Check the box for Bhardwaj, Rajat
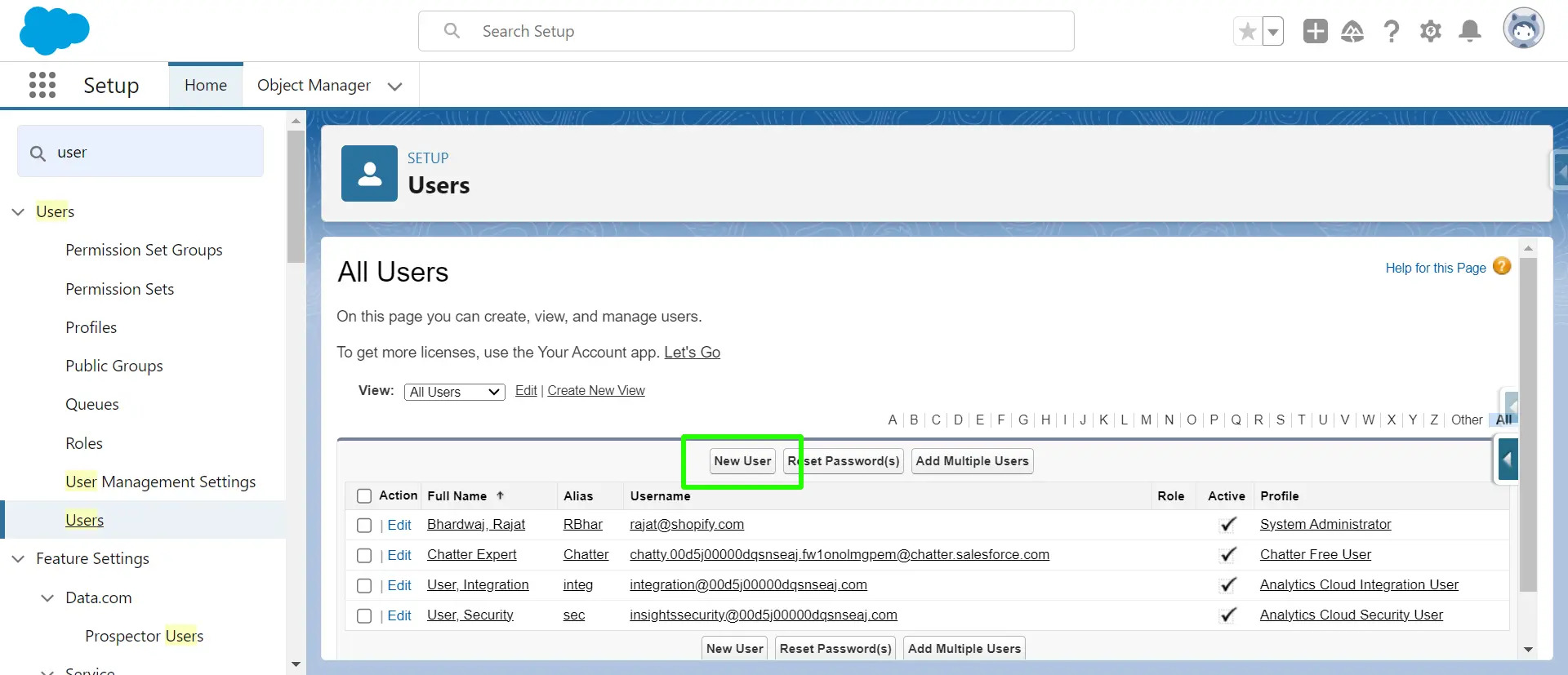 364,526
